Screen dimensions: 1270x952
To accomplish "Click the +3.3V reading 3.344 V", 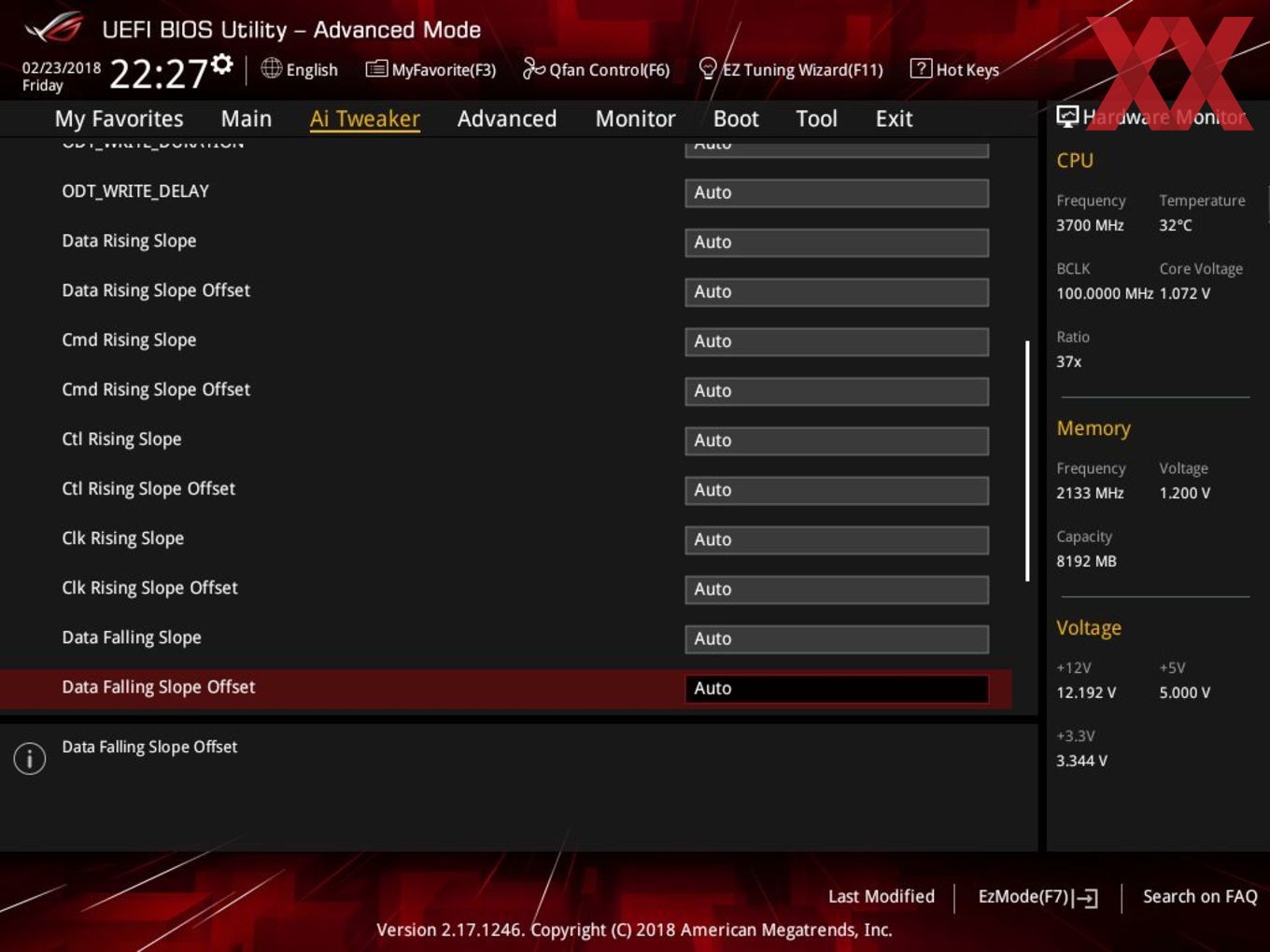I will pyautogui.click(x=1081, y=761).
